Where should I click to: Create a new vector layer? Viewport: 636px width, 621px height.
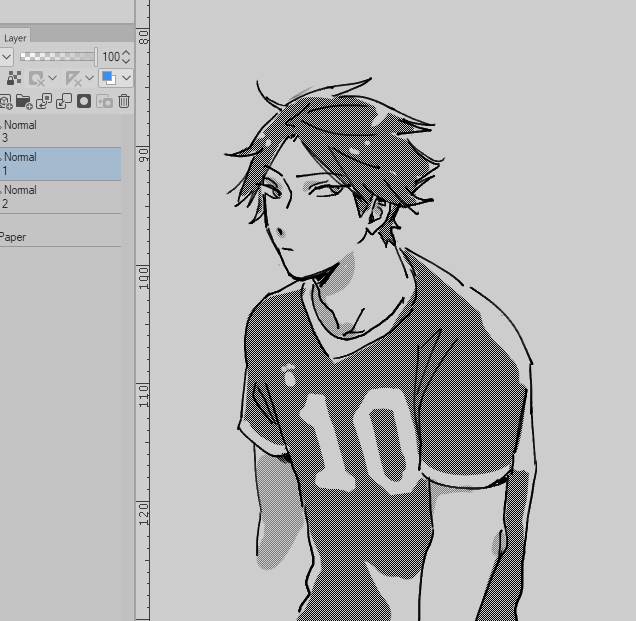coord(6,101)
